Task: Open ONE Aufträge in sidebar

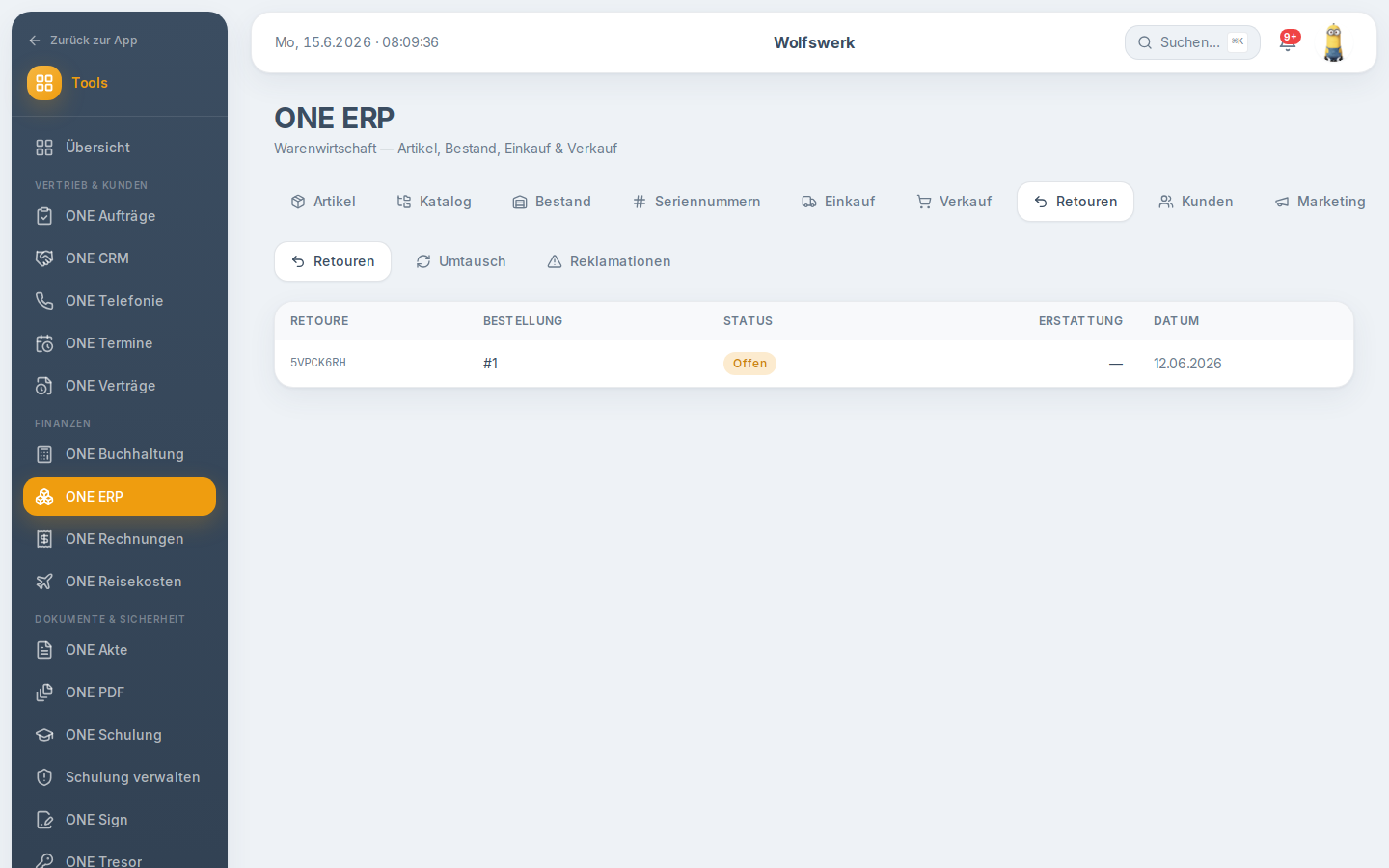Action: point(120,216)
